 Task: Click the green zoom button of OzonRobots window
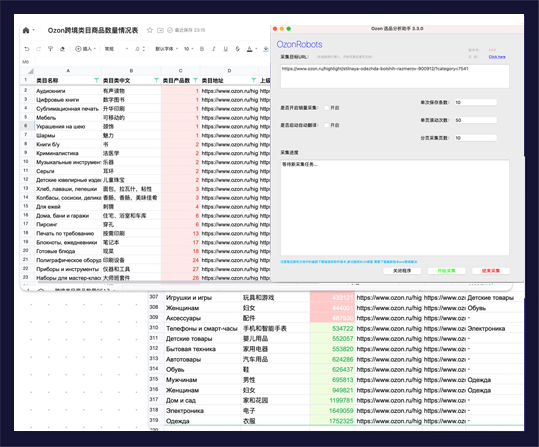click(x=288, y=29)
